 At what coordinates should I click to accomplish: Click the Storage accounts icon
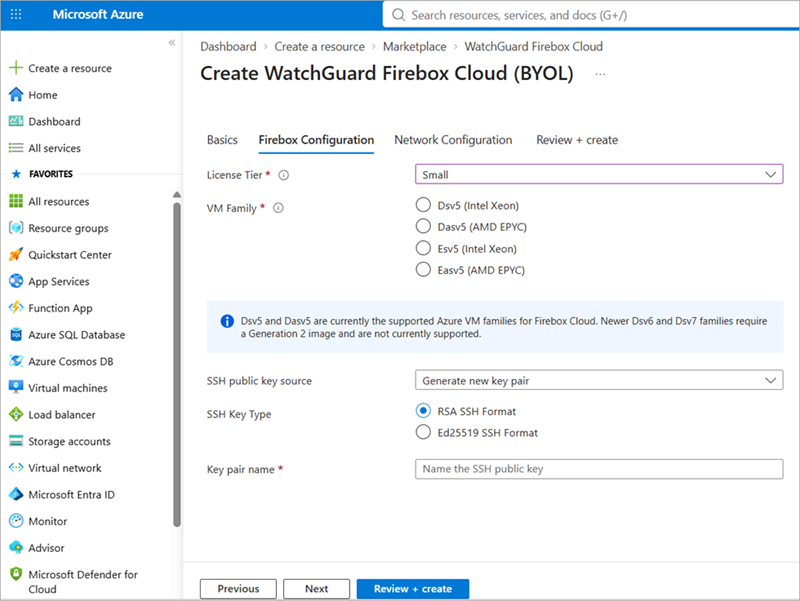[16, 441]
